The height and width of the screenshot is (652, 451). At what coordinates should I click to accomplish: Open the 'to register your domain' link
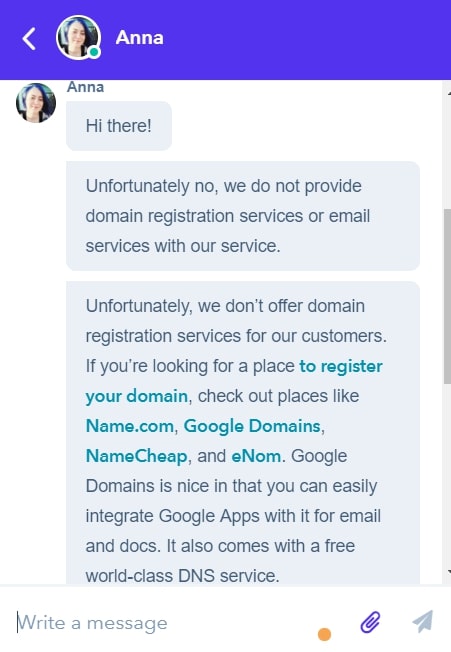click(234, 381)
